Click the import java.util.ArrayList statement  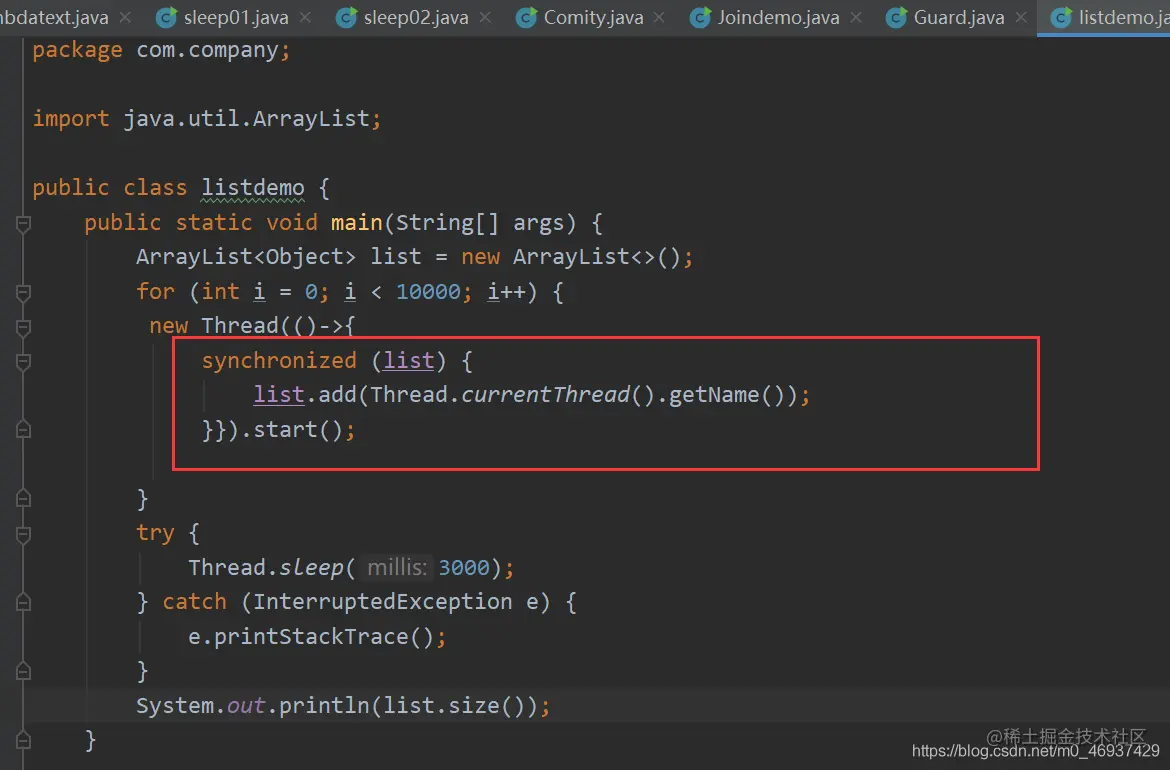click(207, 119)
